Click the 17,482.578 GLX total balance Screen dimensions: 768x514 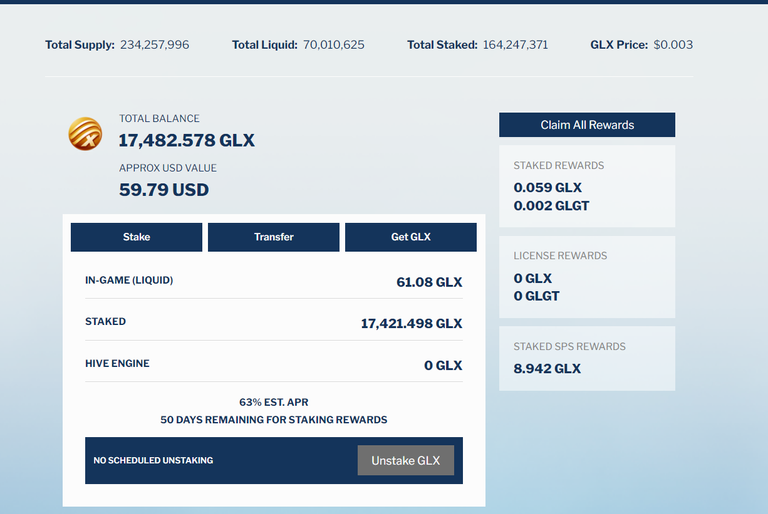(187, 140)
